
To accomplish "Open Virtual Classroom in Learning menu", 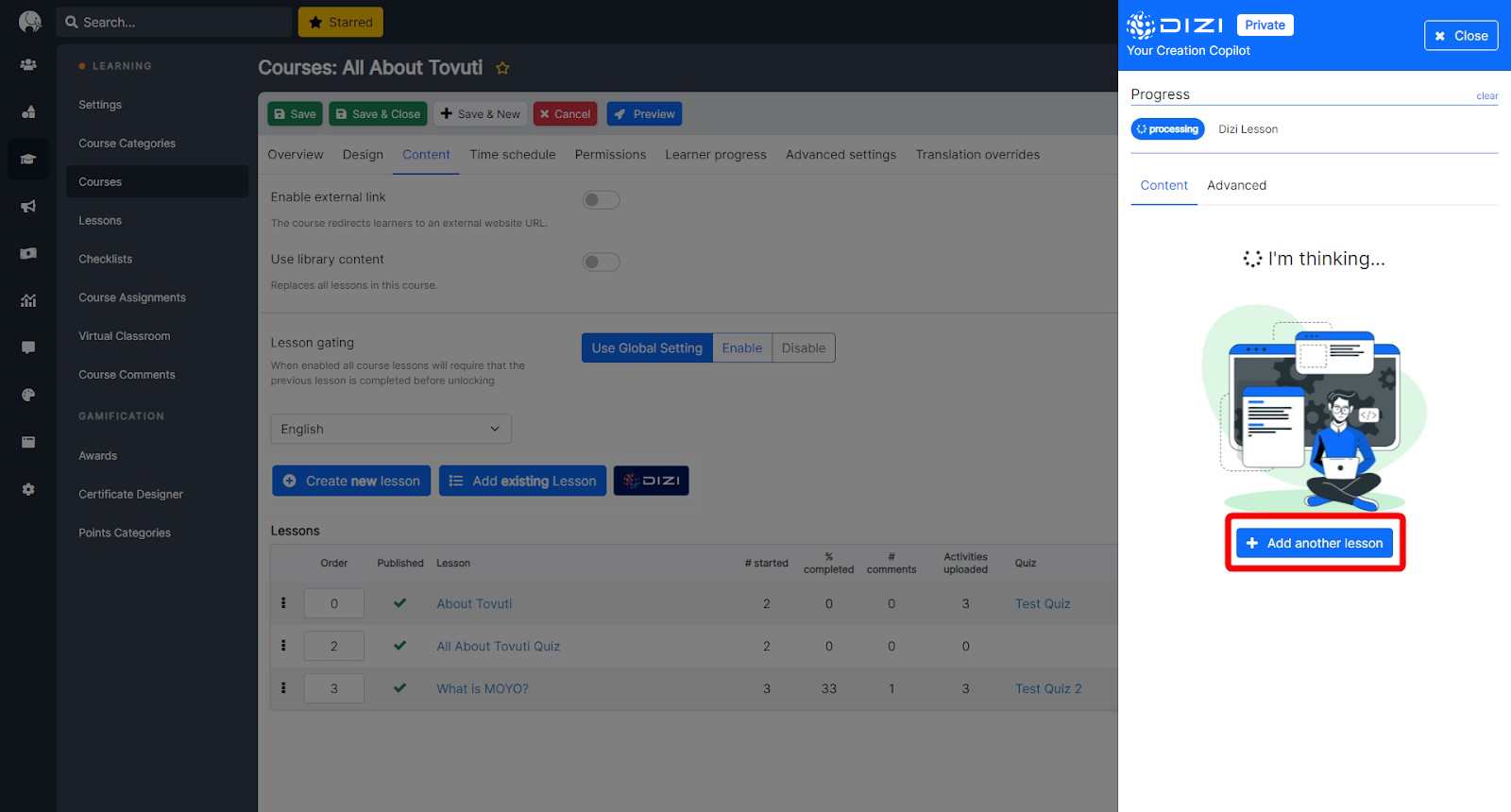I will coord(125,336).
